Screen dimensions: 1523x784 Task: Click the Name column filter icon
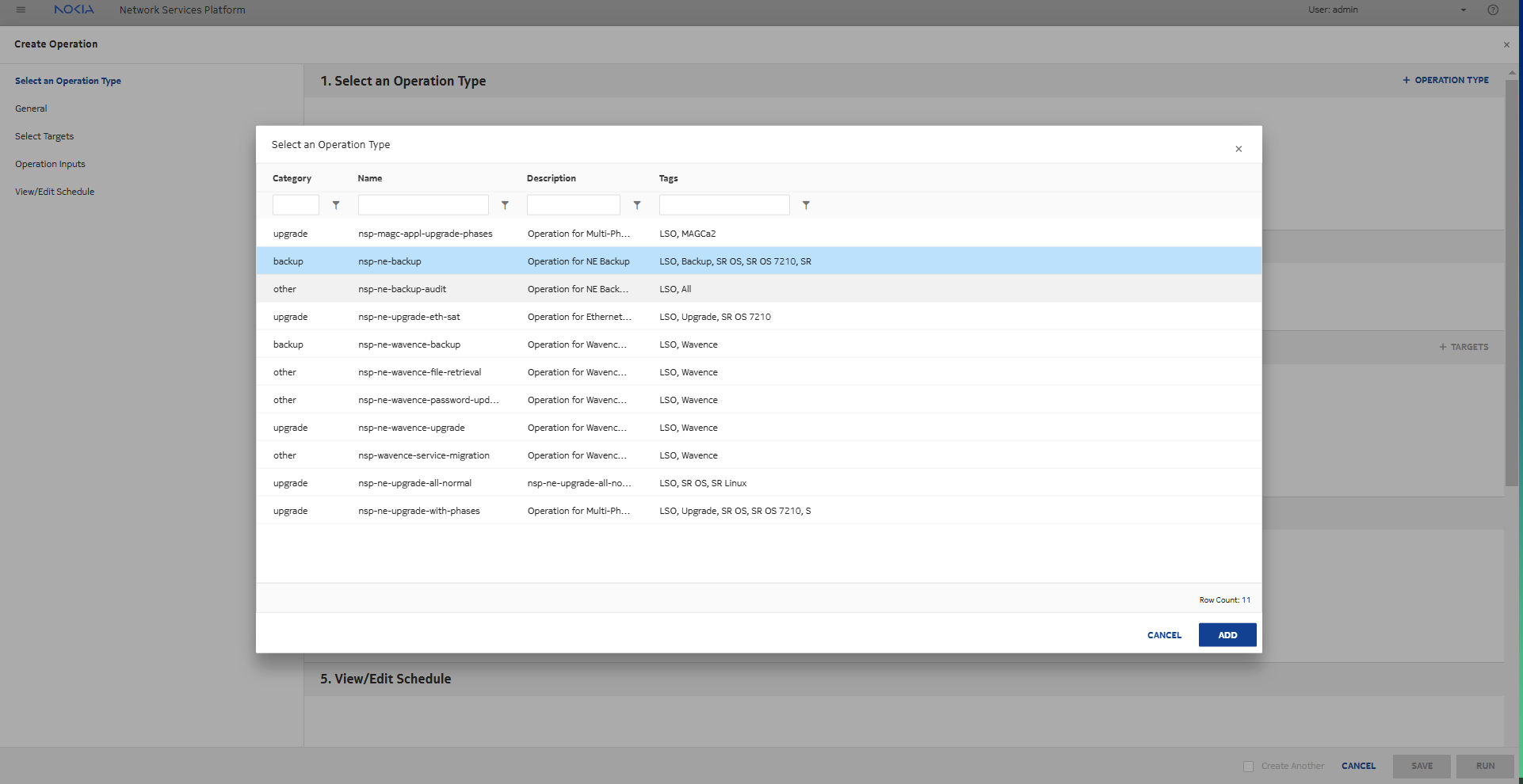(505, 205)
